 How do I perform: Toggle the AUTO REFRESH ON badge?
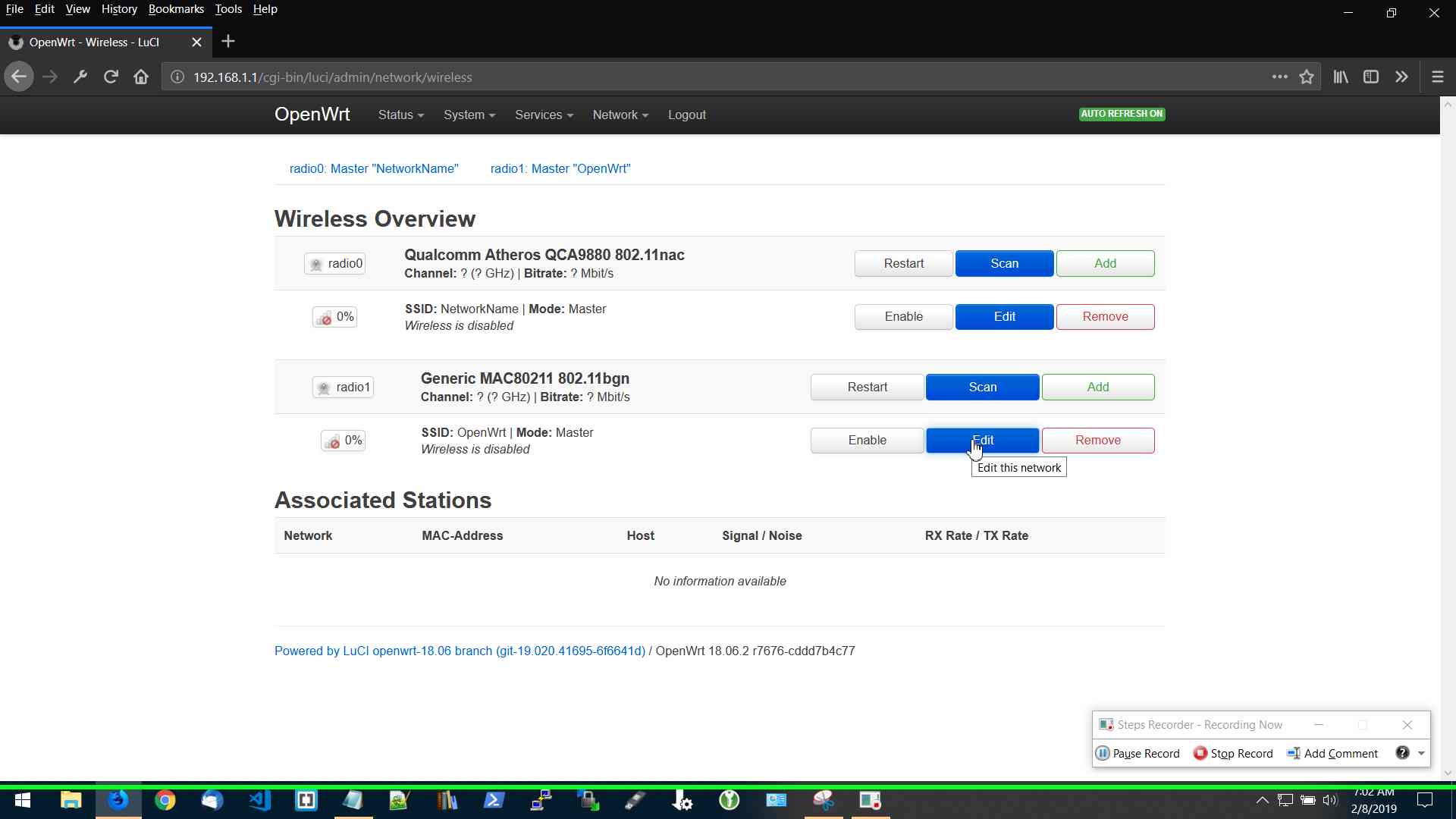[x=1122, y=114]
